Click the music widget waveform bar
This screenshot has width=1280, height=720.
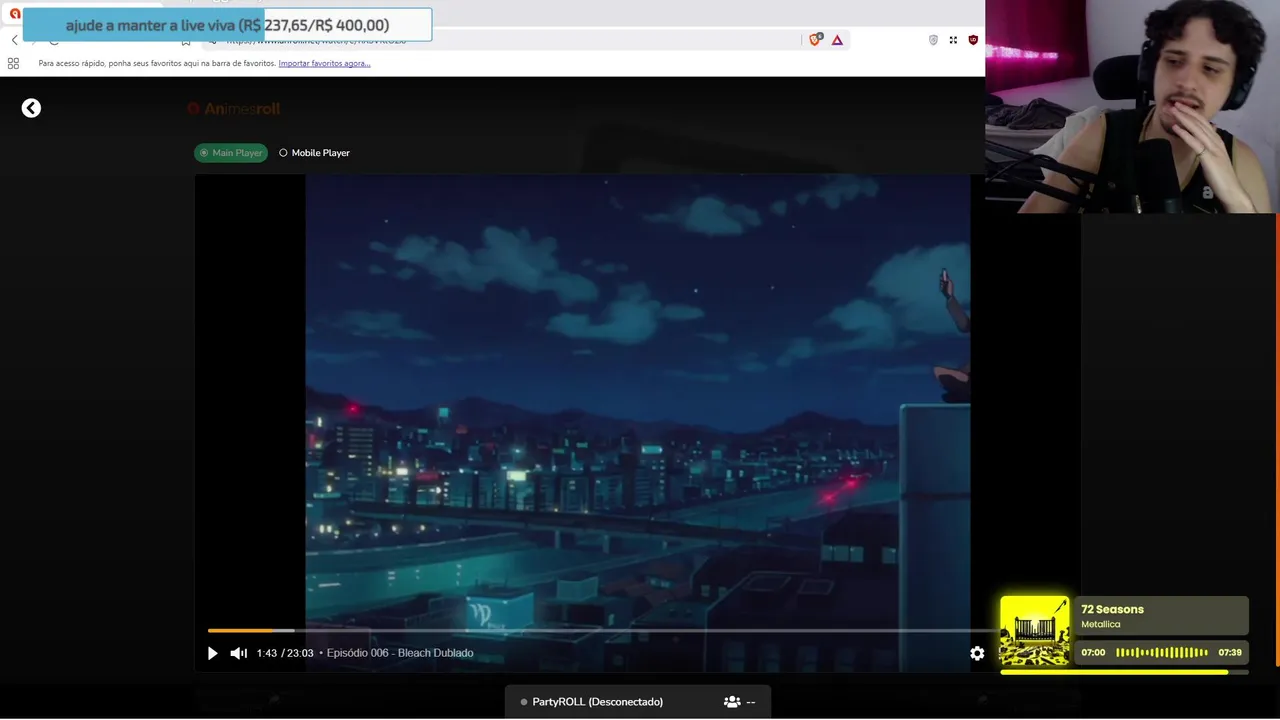tap(1162, 652)
